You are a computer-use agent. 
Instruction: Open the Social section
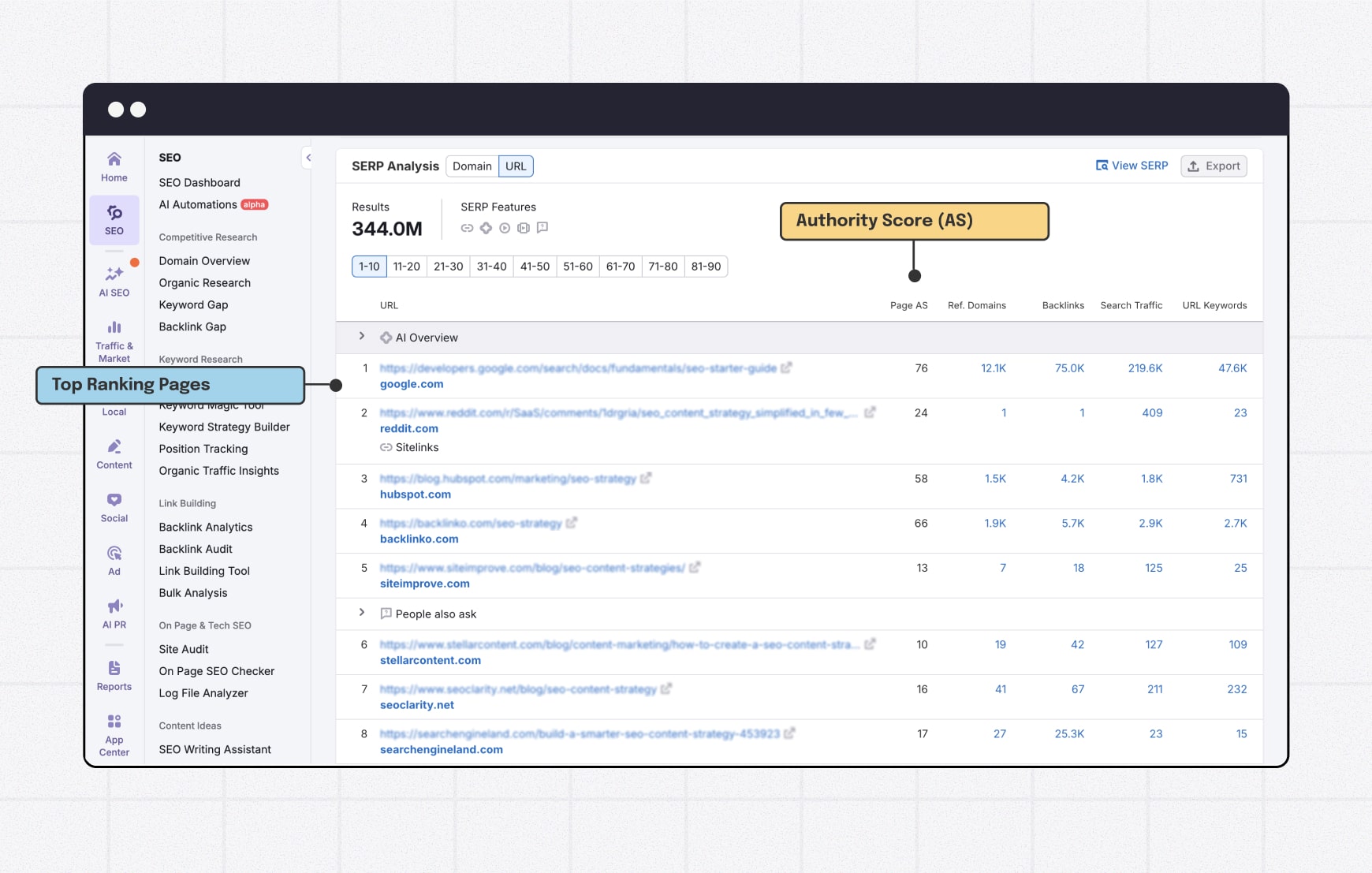click(114, 505)
